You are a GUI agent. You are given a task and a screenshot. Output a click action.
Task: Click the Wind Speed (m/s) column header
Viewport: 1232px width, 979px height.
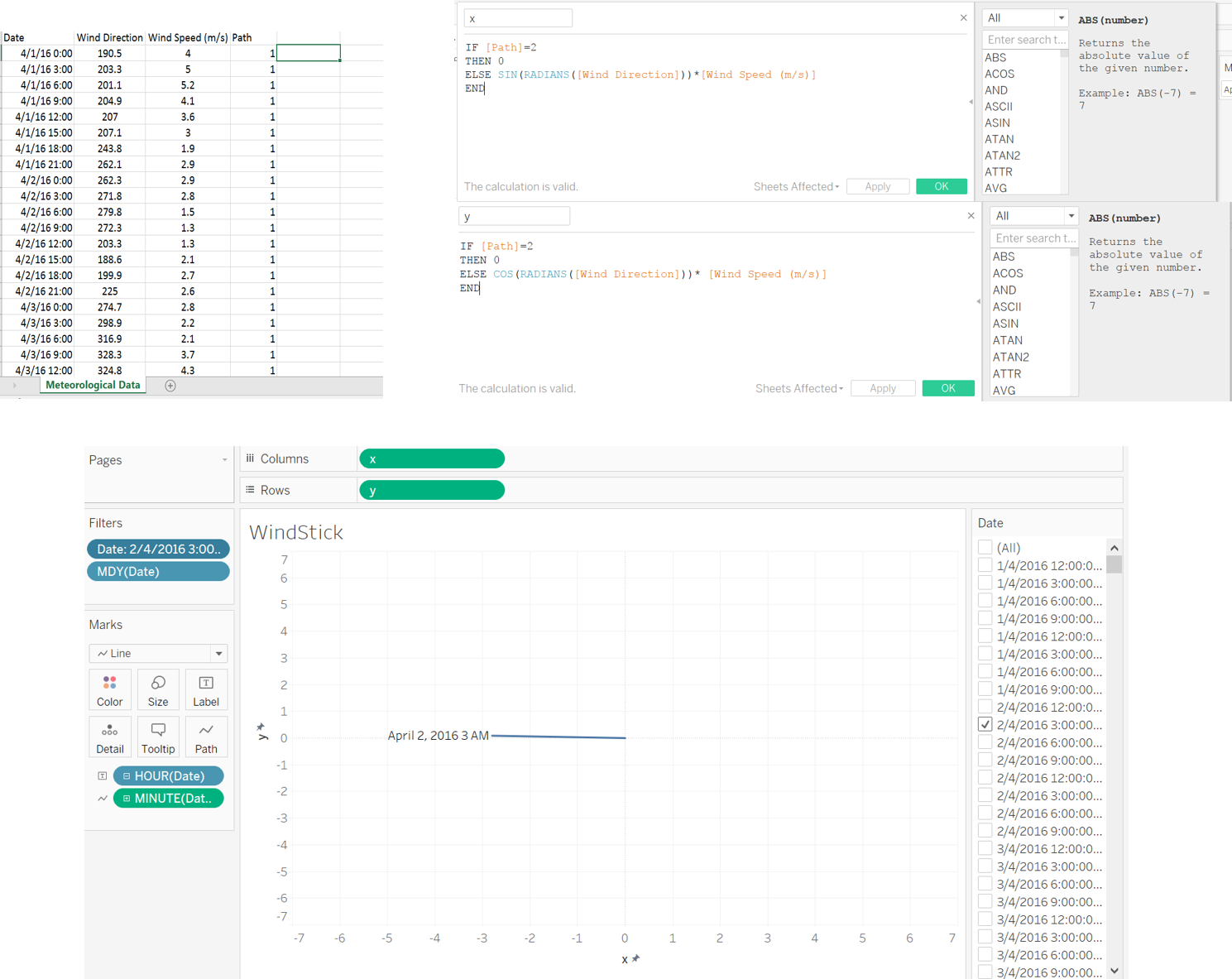click(188, 37)
